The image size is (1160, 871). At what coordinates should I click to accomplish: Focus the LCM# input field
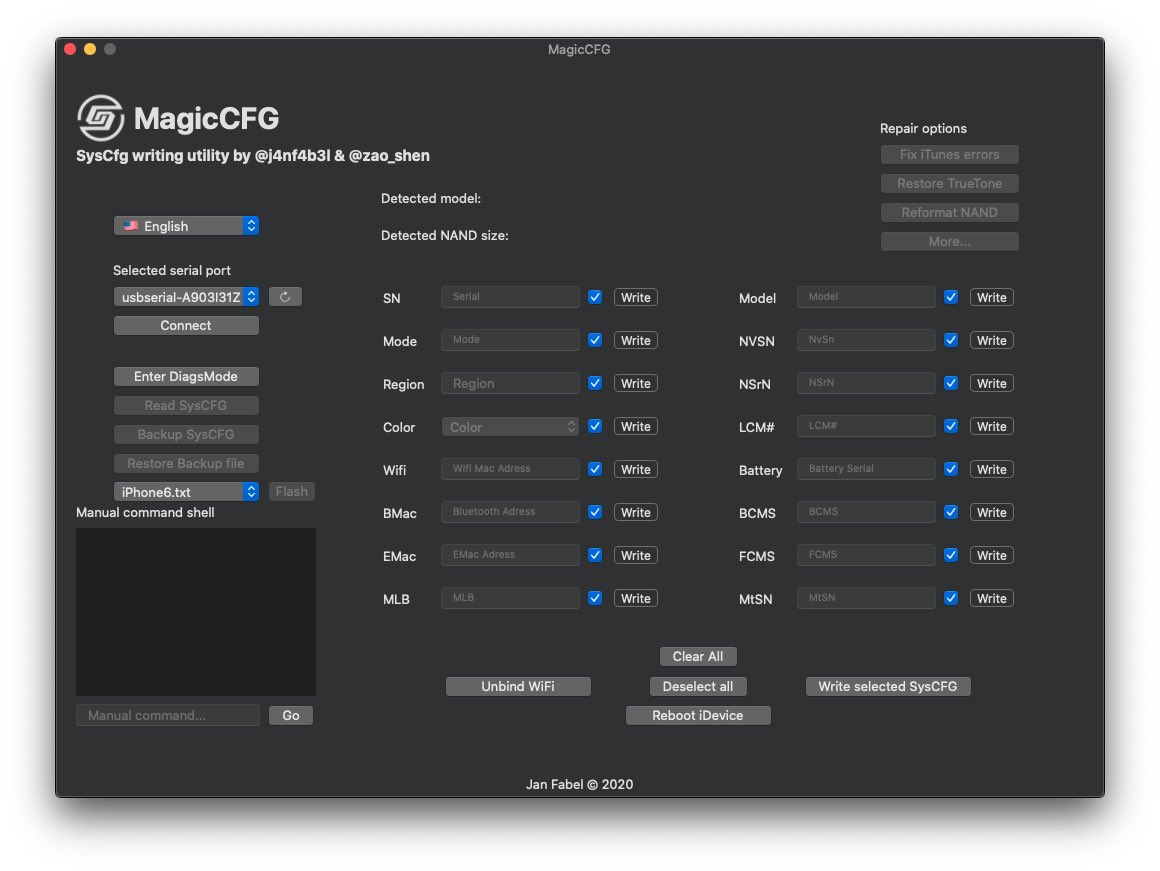(x=866, y=426)
